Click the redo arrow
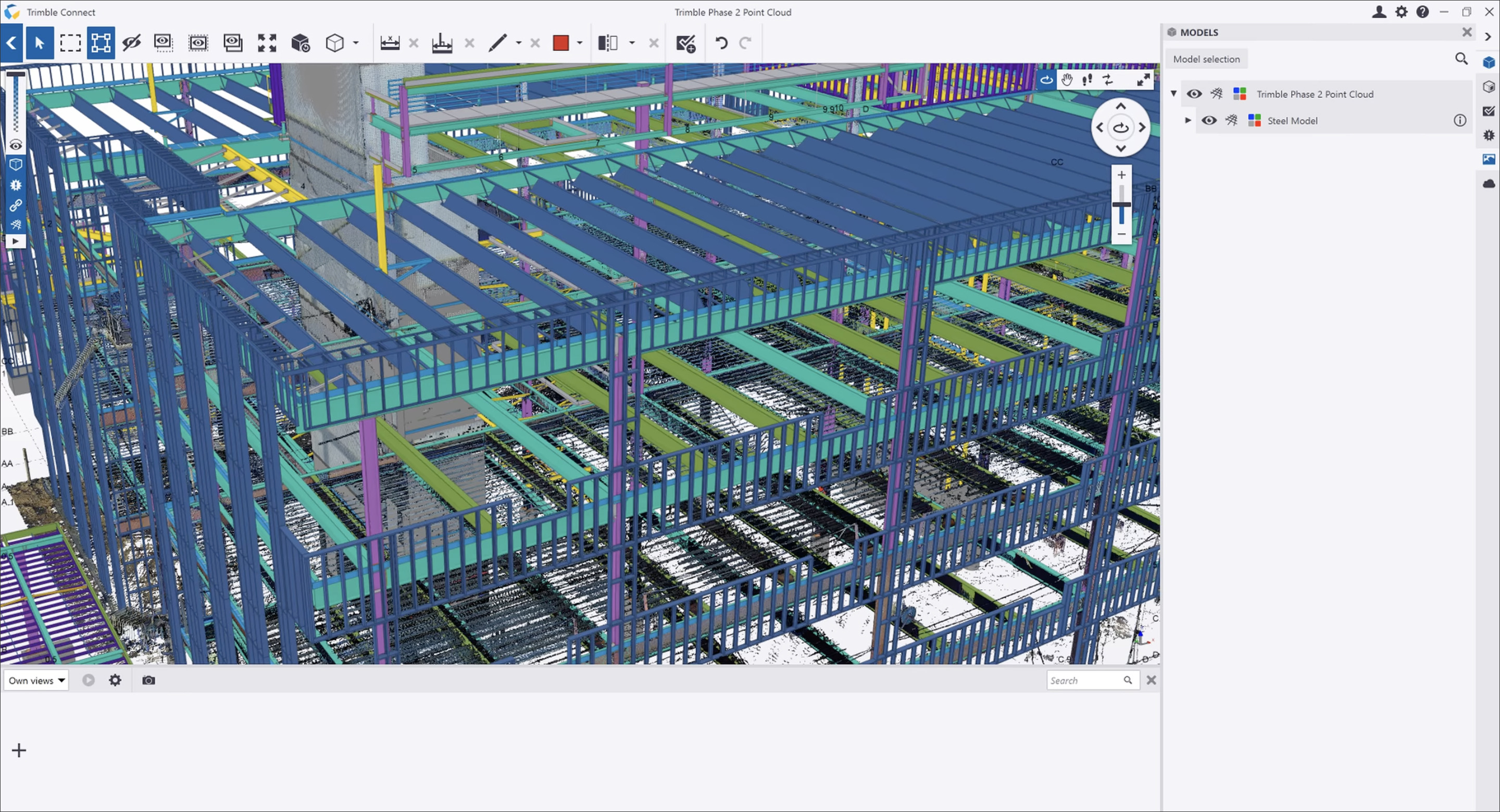The height and width of the screenshot is (812, 1500). (x=745, y=43)
